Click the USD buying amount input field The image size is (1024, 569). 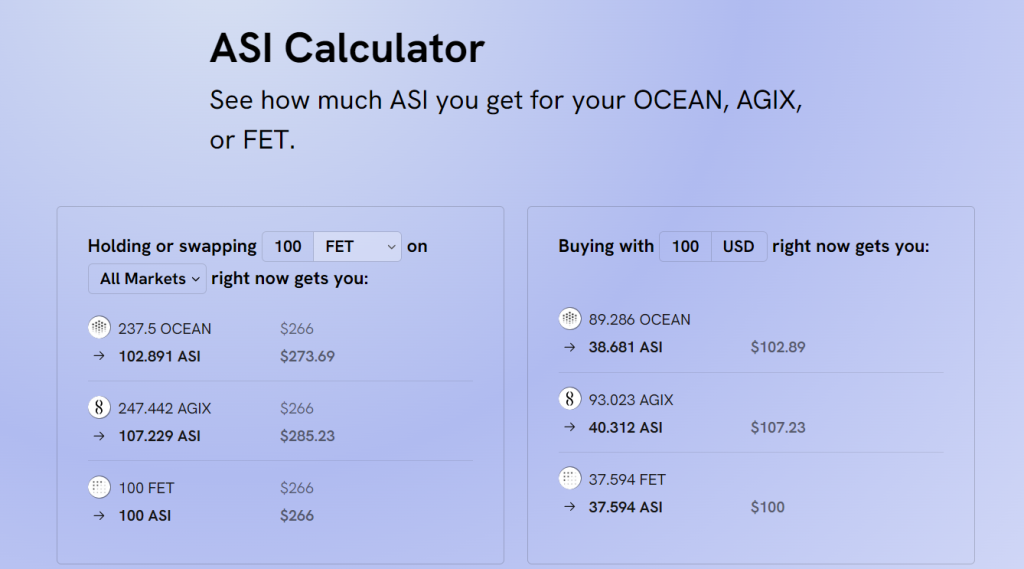pos(686,246)
